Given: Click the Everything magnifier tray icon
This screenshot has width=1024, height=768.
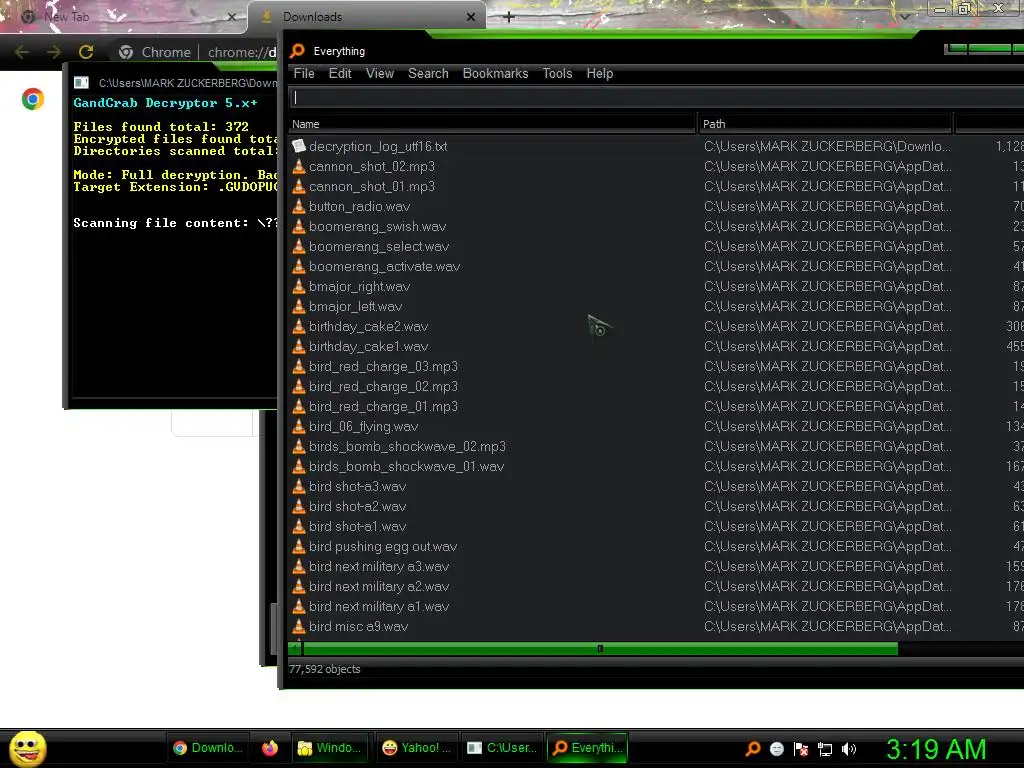Looking at the screenshot, I should 752,748.
